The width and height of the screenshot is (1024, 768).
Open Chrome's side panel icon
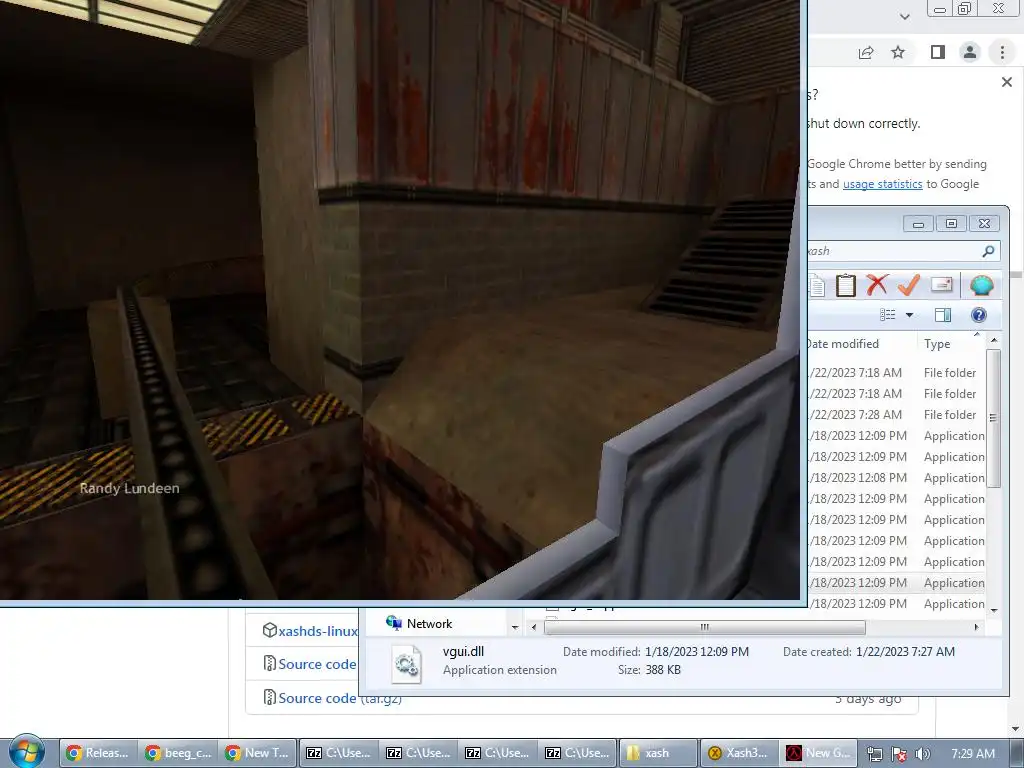coord(938,52)
